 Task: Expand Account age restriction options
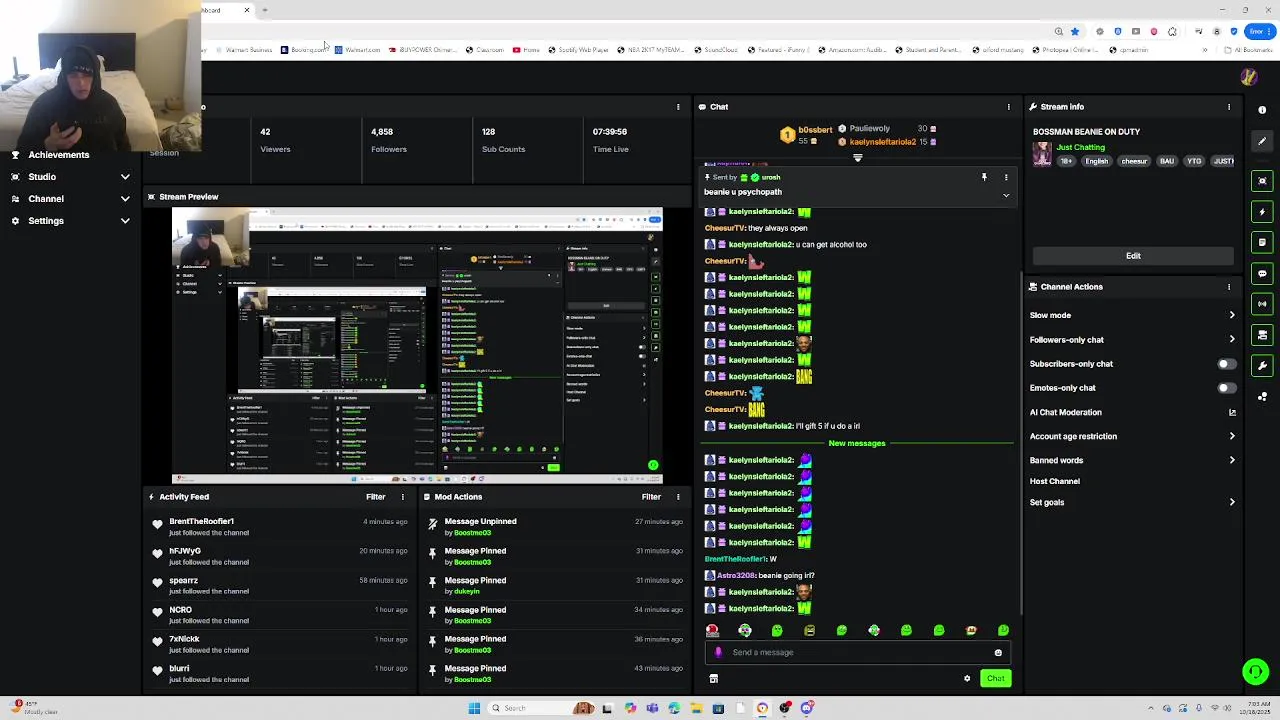(1232, 436)
